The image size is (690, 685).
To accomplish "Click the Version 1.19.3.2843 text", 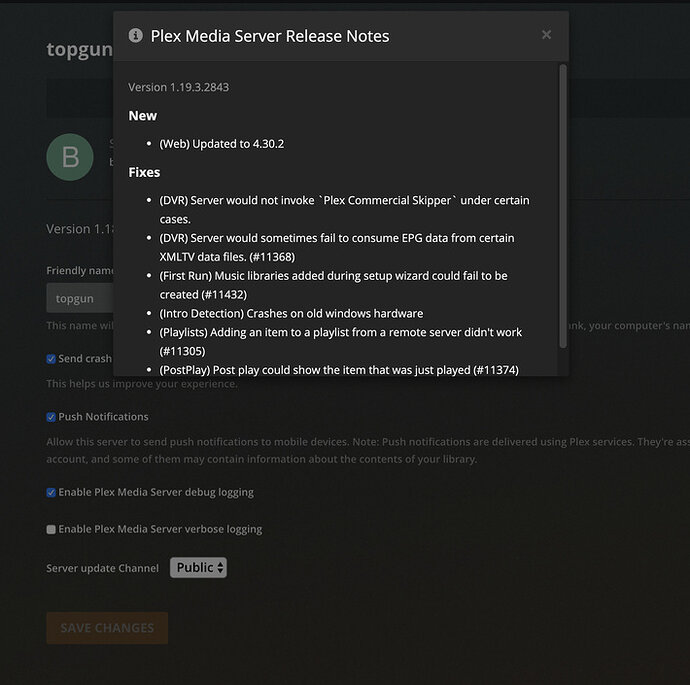I will click(179, 87).
